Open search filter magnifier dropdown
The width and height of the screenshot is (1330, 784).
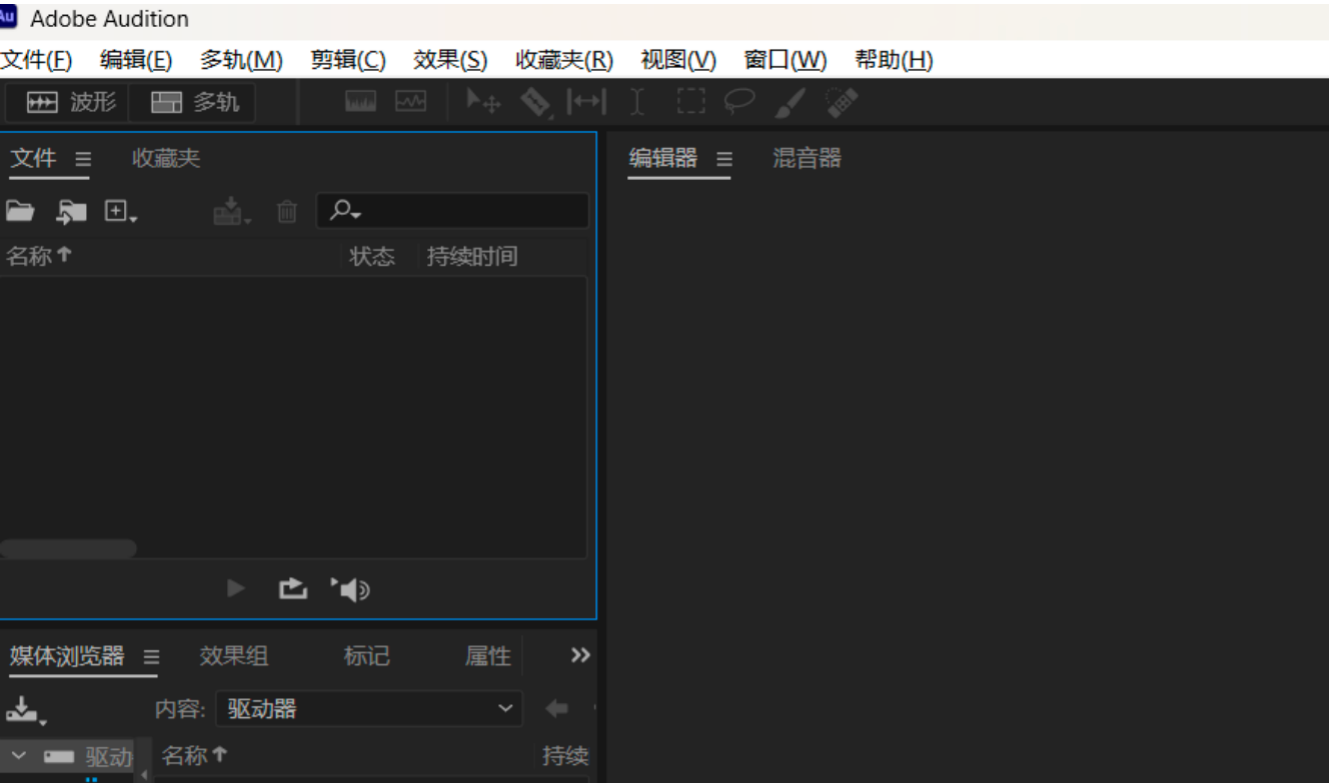tap(345, 211)
